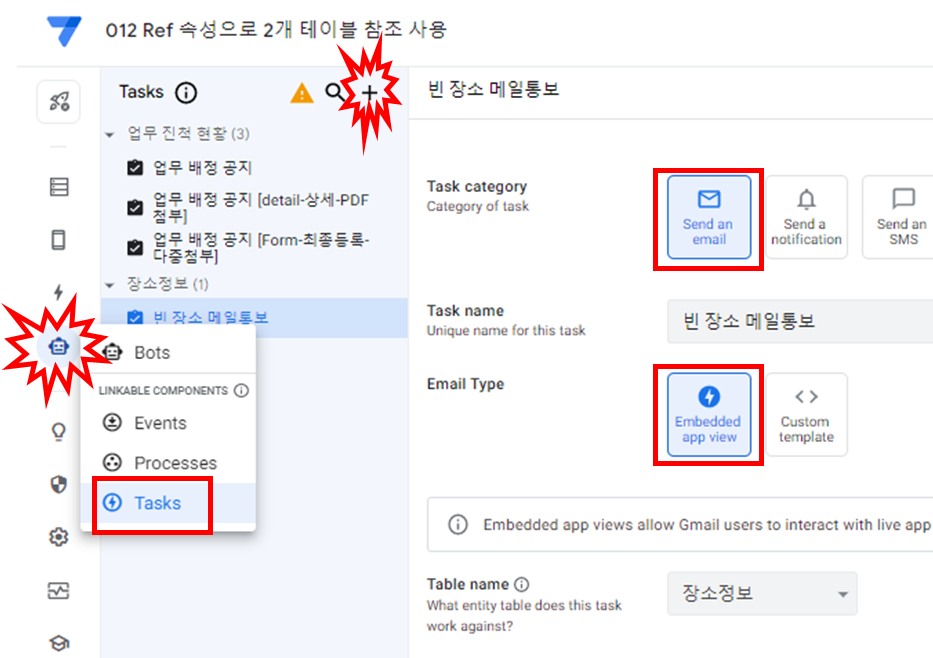The width and height of the screenshot is (933, 658).
Task: Open the Settings gear sidebar icon
Action: coord(58,537)
